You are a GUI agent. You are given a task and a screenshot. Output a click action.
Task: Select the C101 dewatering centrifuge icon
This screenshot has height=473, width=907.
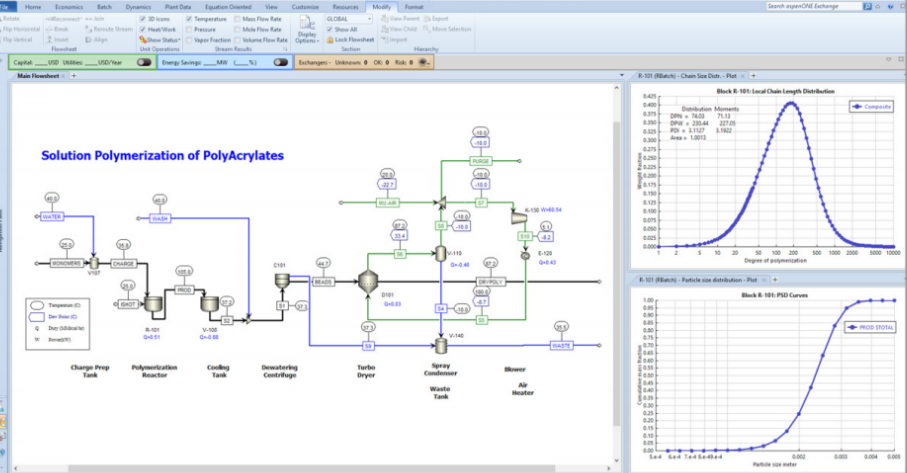[x=282, y=280]
